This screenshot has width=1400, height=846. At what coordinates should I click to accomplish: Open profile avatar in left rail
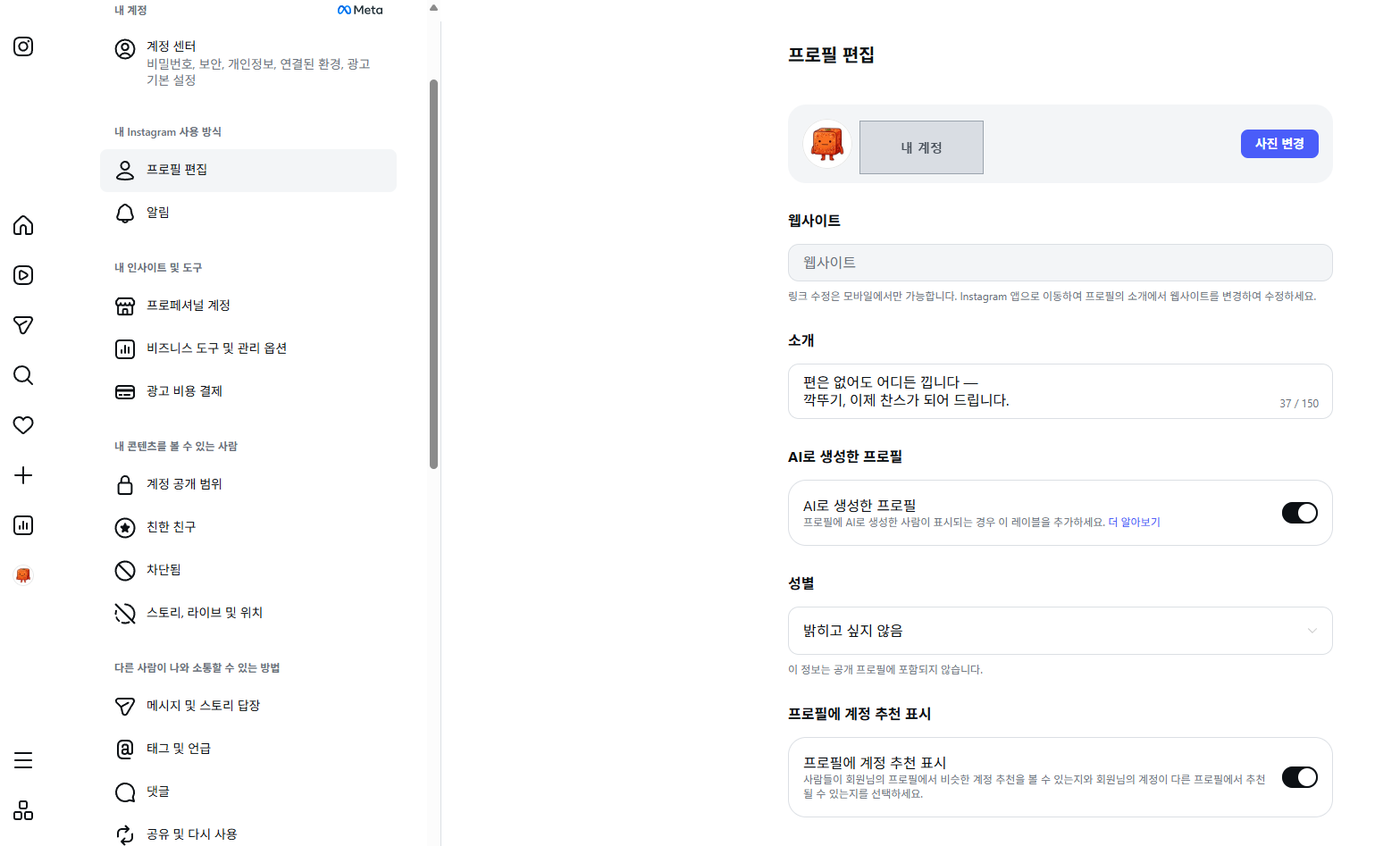click(x=23, y=575)
